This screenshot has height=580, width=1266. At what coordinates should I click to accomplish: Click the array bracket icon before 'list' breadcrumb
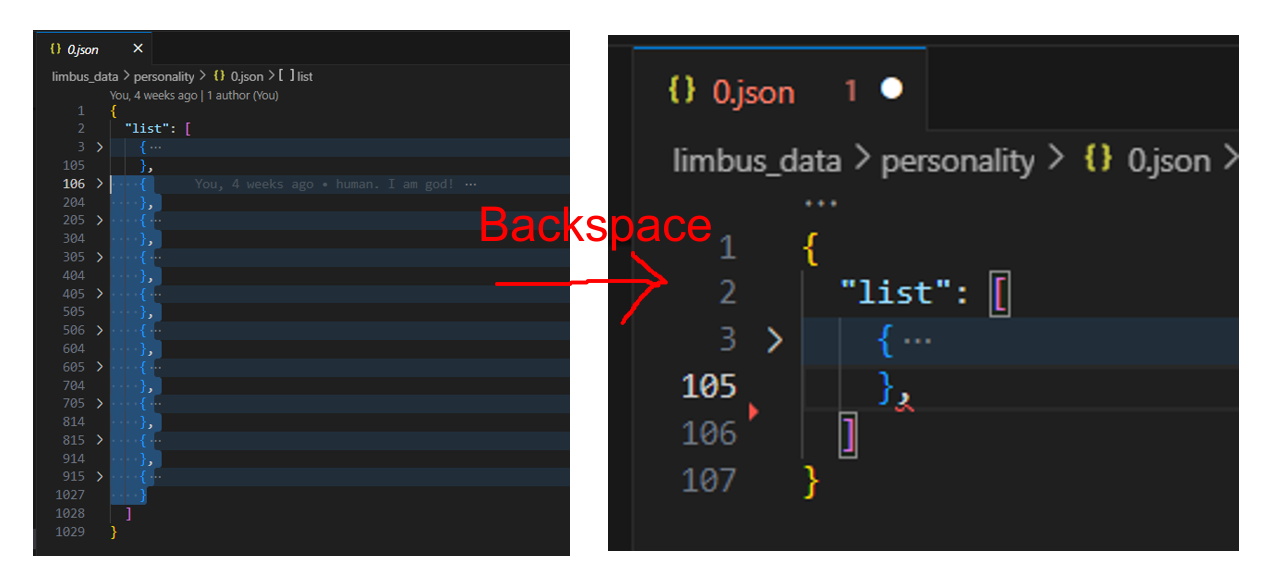[x=285, y=76]
